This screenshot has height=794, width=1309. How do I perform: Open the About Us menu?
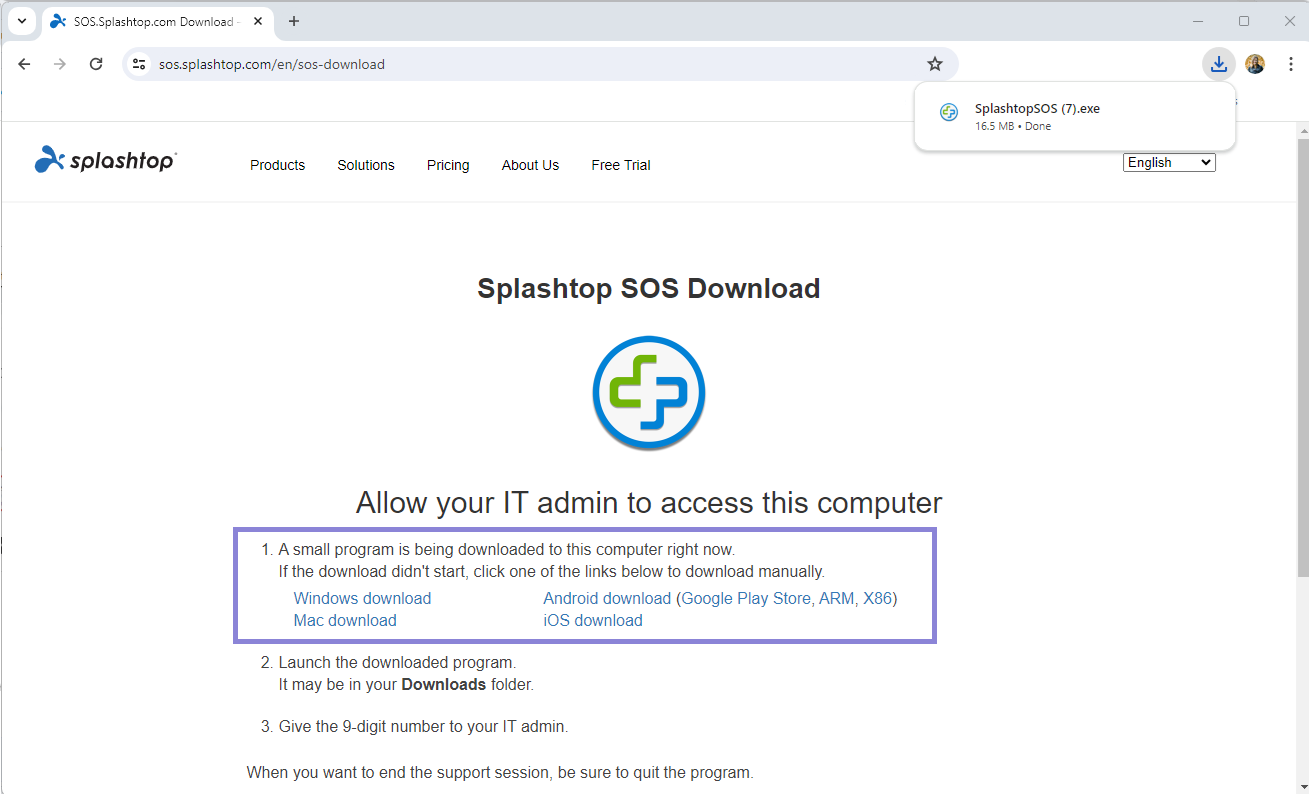click(530, 165)
